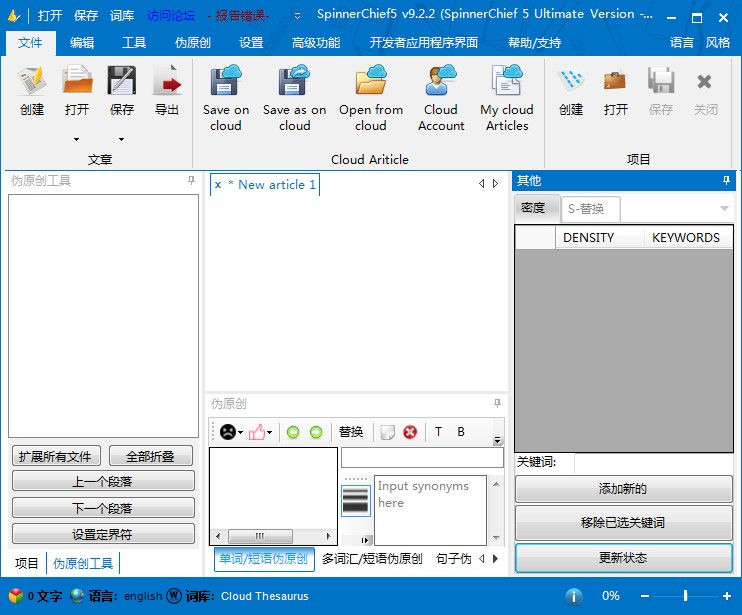This screenshot has width=742, height=615.
Task: Switch to S-替换 tab
Action: (591, 209)
